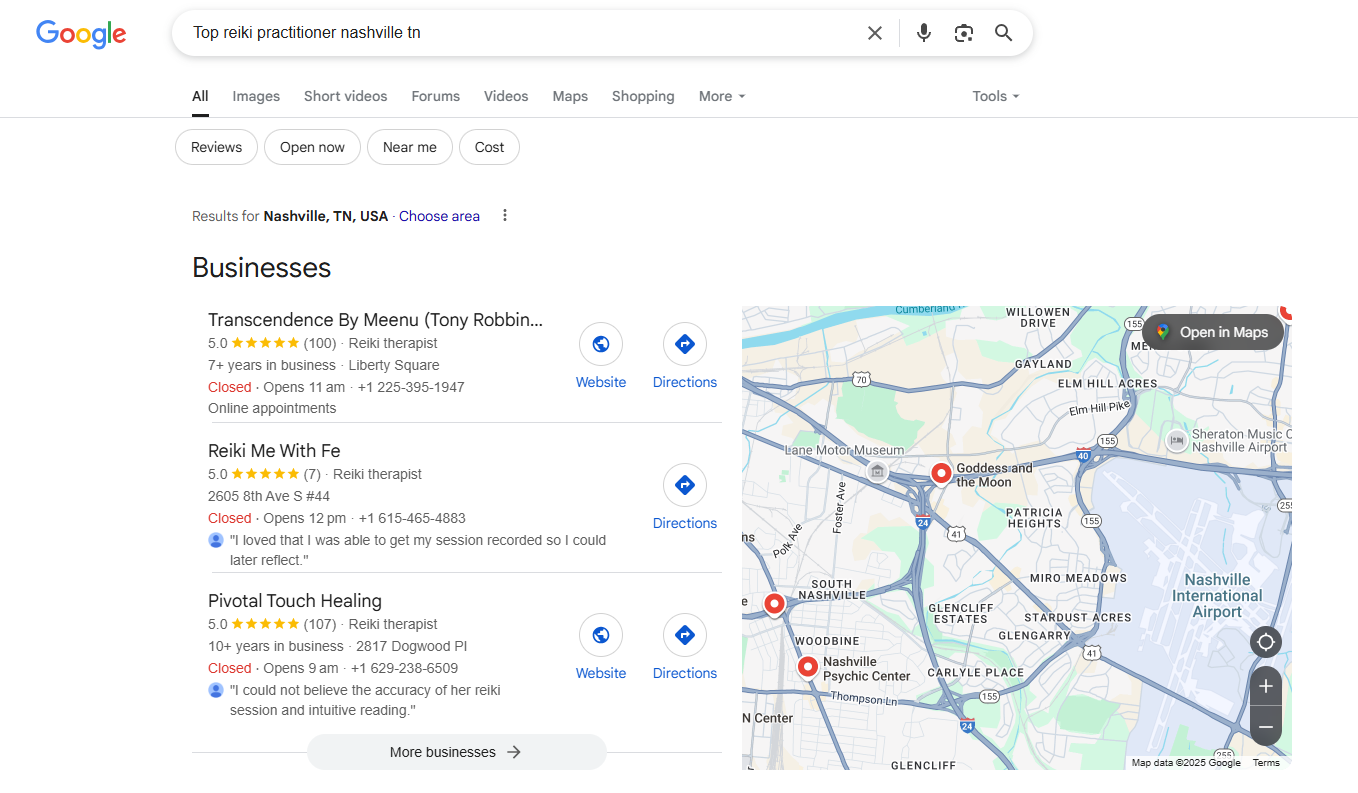Screen dimensions: 1358x793
Task: Apply the Cost filter chip
Action: coord(489,147)
